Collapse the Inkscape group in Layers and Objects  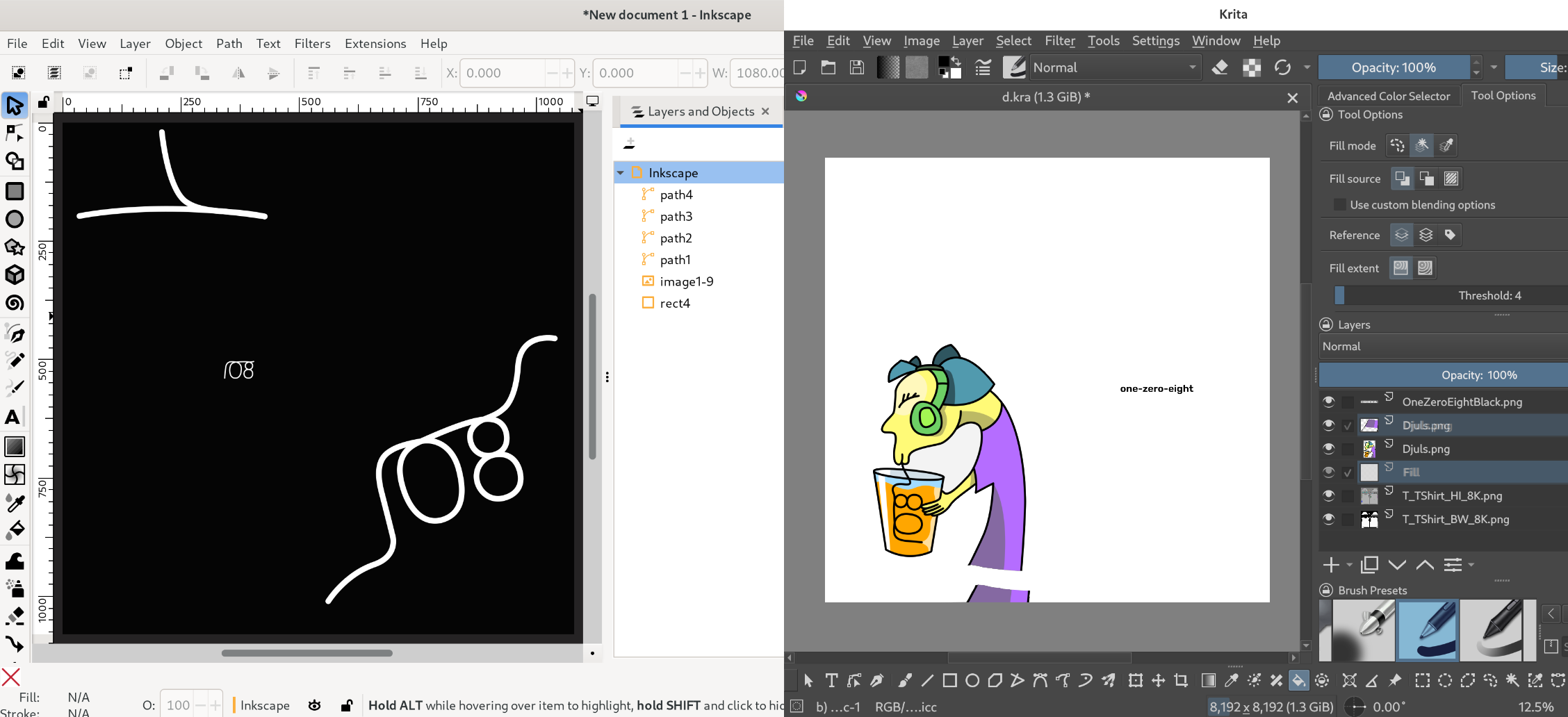tap(621, 172)
